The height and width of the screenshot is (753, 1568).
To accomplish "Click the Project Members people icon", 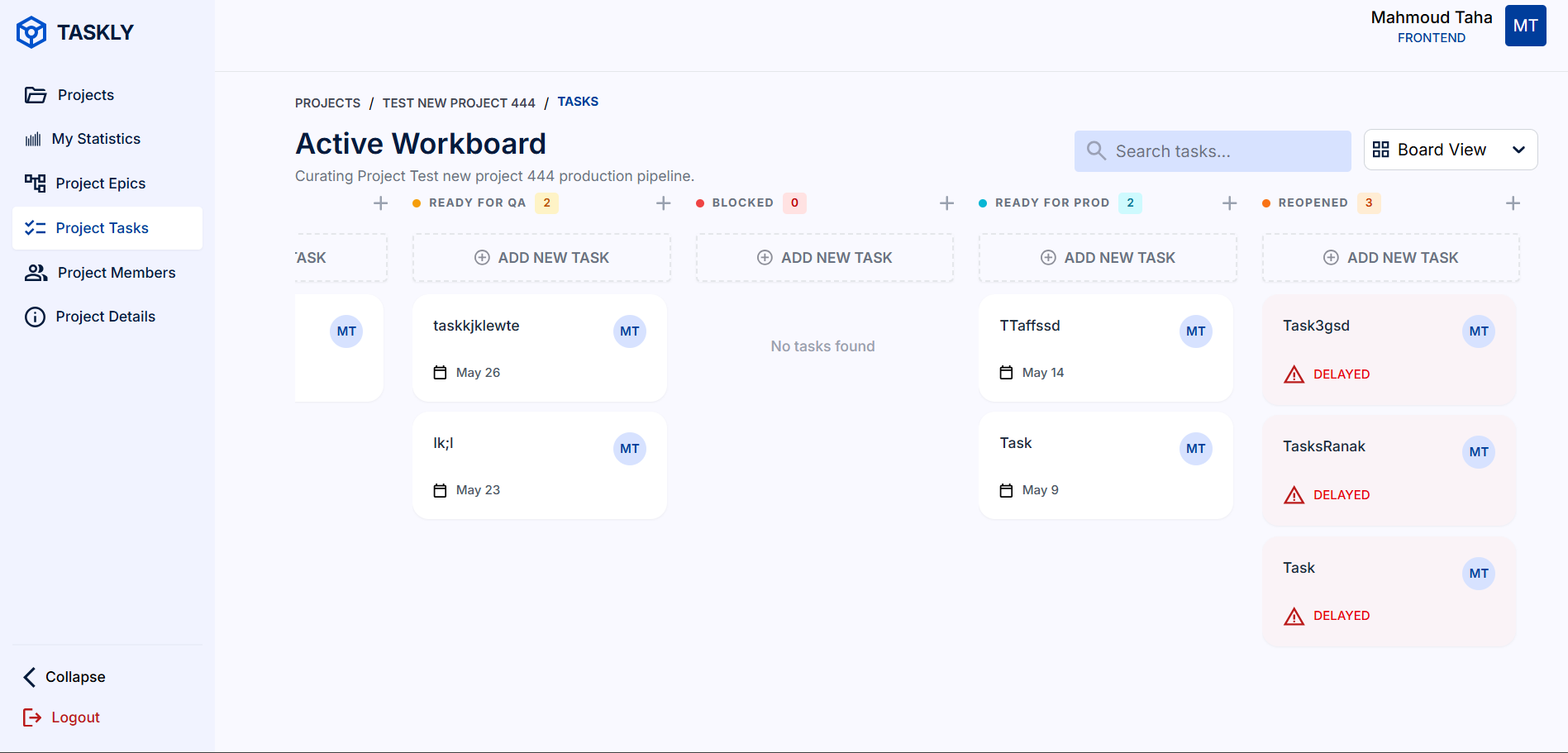I will (x=36, y=273).
